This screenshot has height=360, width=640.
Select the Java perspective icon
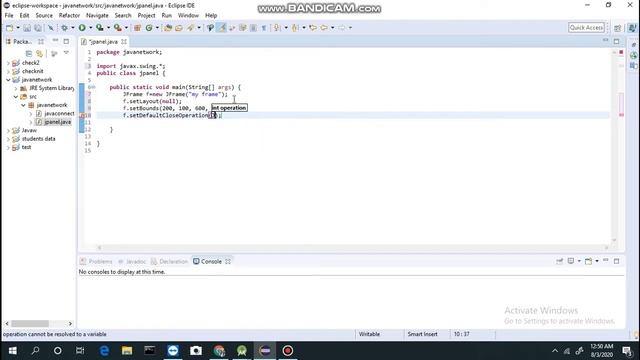[x=632, y=28]
